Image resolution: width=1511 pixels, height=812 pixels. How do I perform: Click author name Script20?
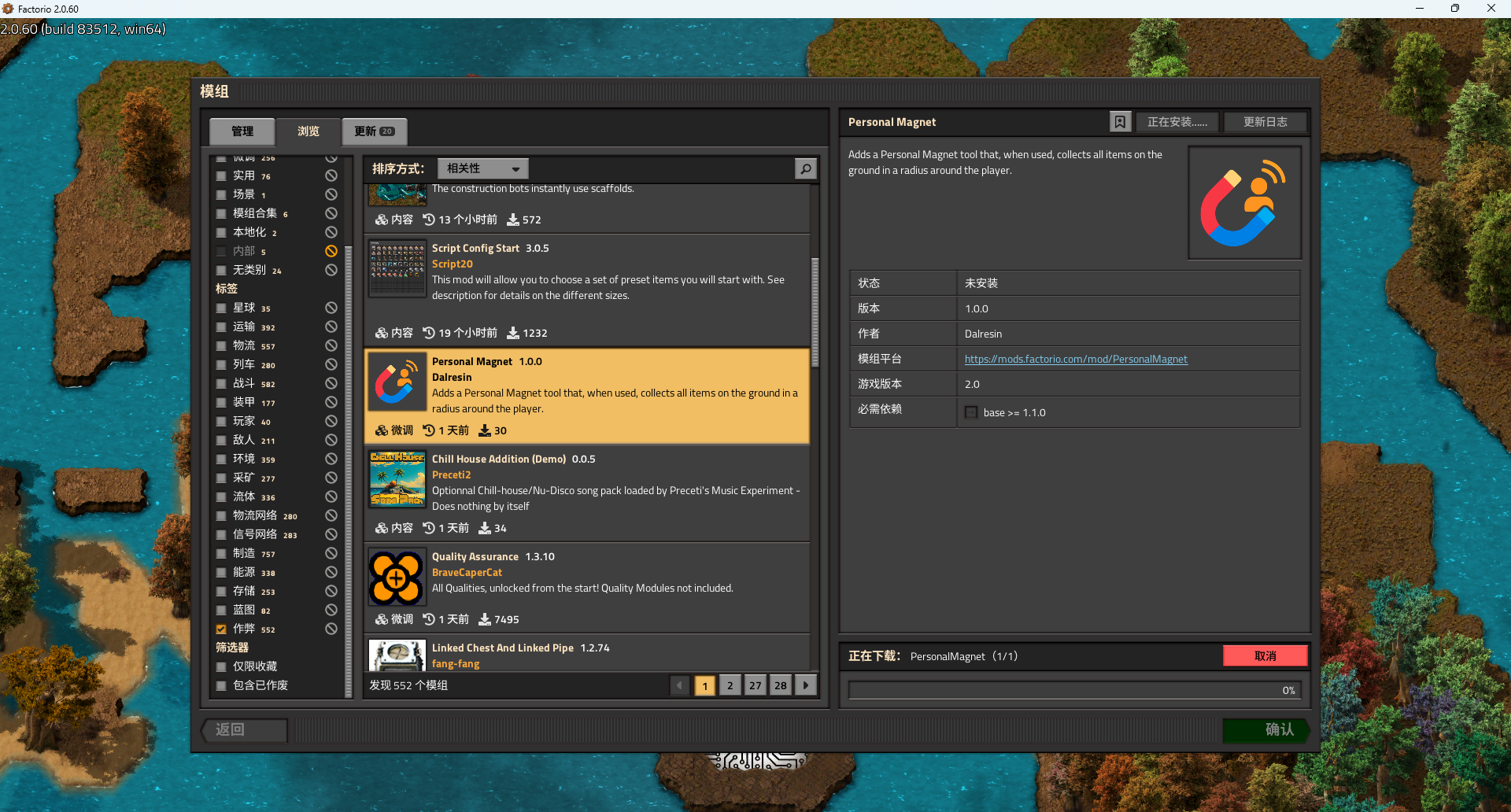click(x=453, y=264)
